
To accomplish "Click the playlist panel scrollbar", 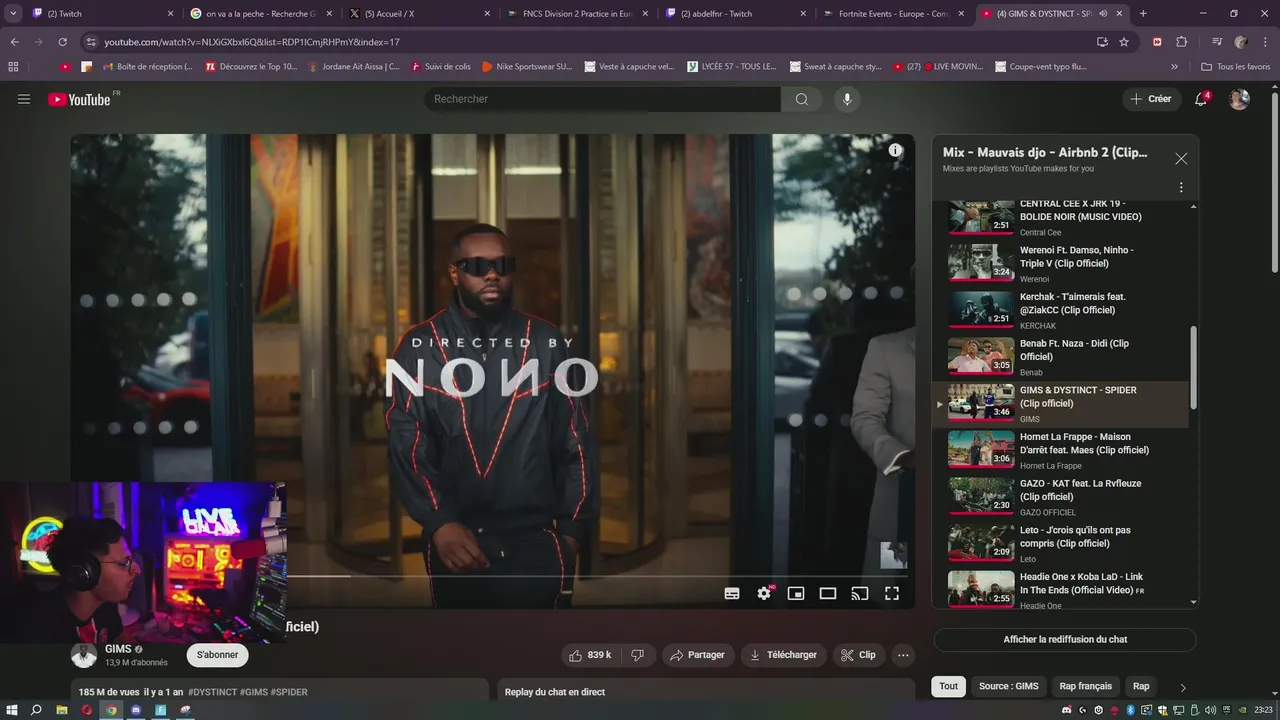I will [x=1193, y=368].
